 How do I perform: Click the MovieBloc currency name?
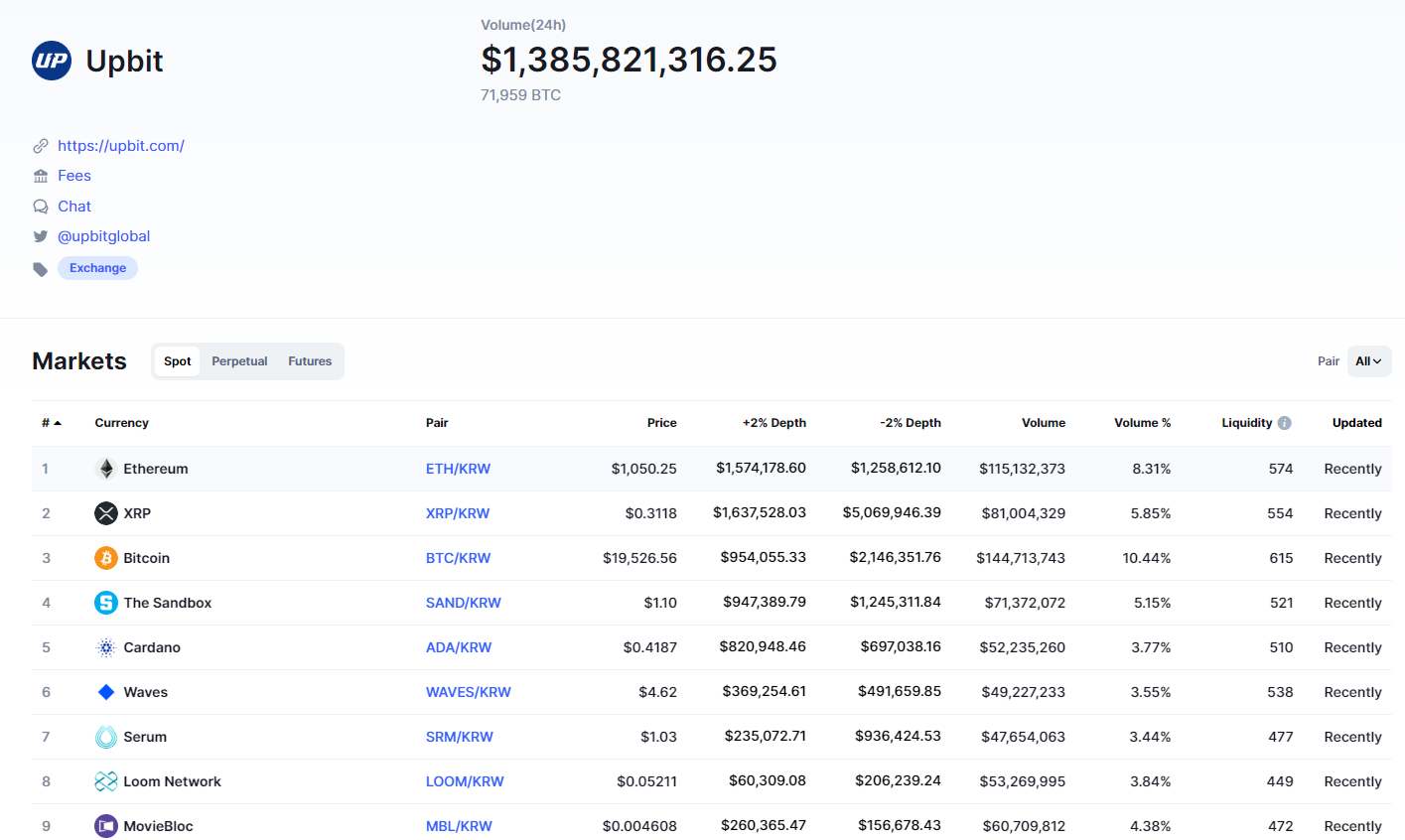click(x=159, y=826)
